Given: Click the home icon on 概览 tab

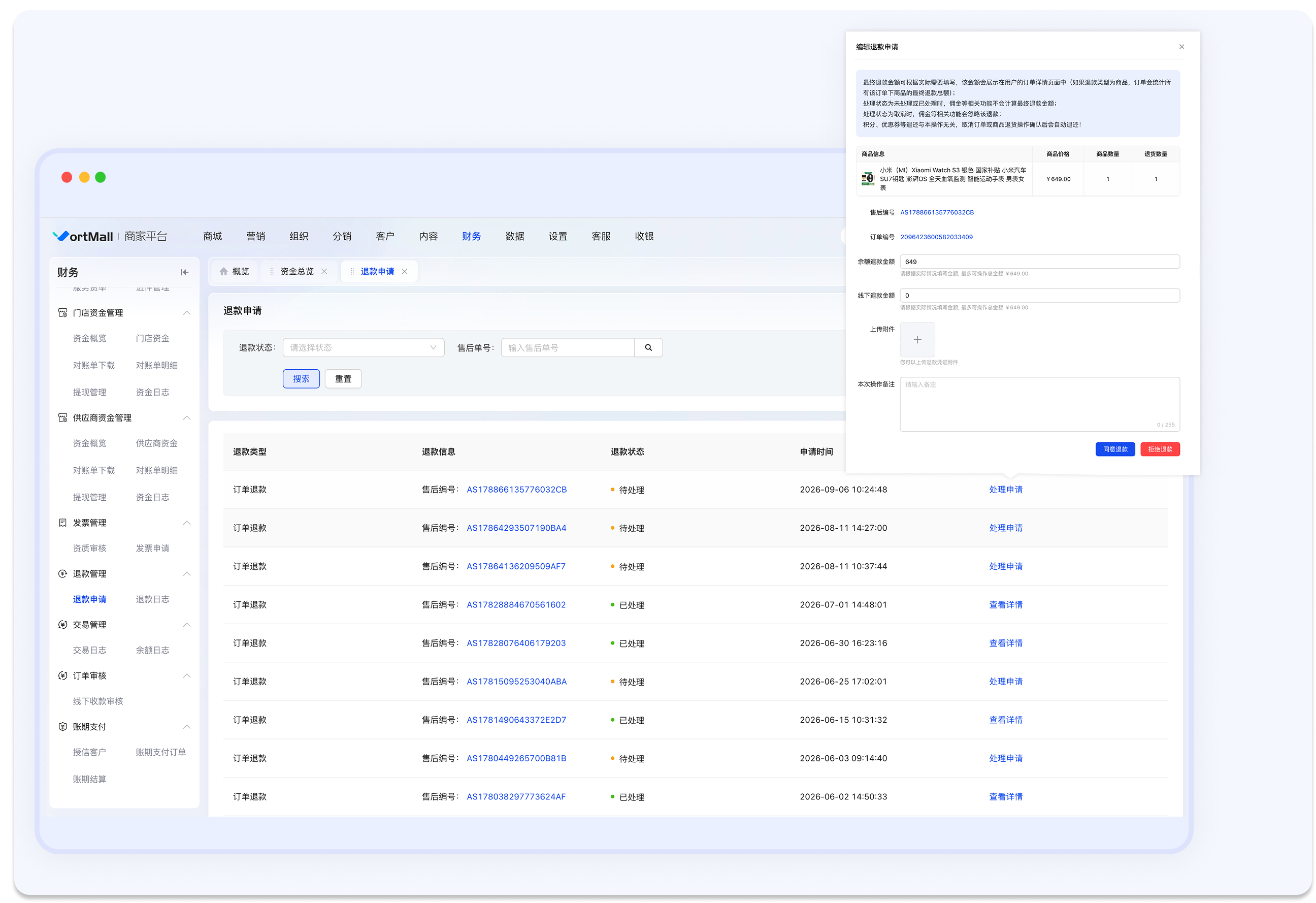Looking at the screenshot, I should pos(224,271).
